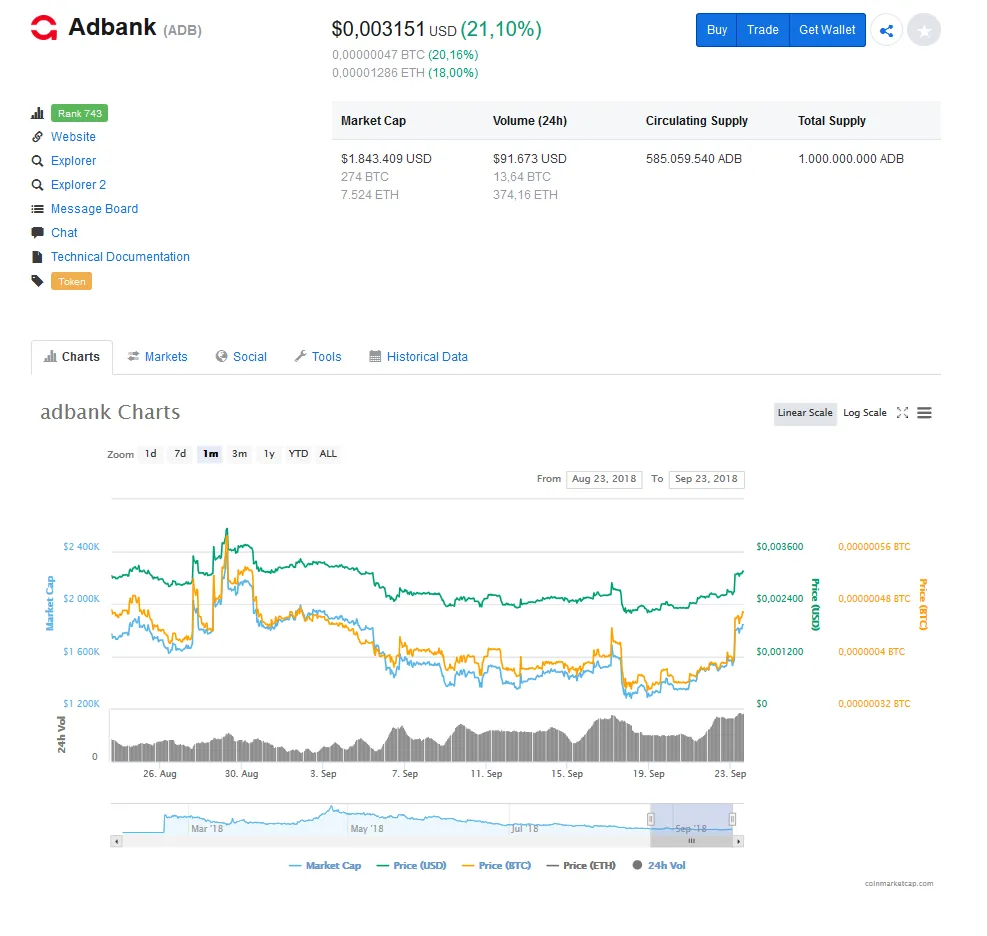
Task: Click left handle of navigator range slider
Action: 651,819
